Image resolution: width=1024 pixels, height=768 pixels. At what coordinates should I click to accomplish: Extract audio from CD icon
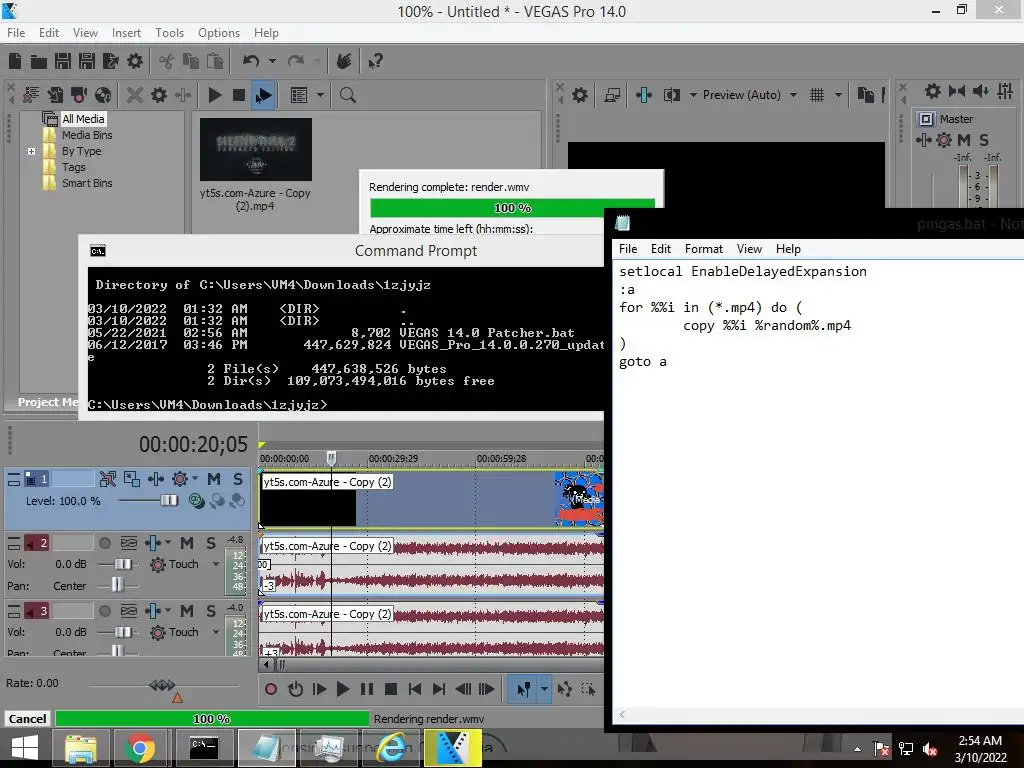103,95
